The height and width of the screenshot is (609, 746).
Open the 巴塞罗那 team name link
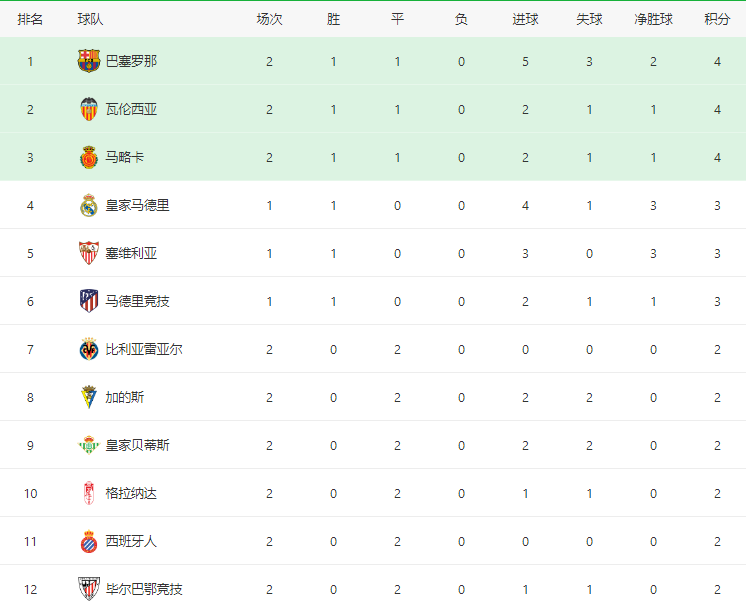[131, 61]
